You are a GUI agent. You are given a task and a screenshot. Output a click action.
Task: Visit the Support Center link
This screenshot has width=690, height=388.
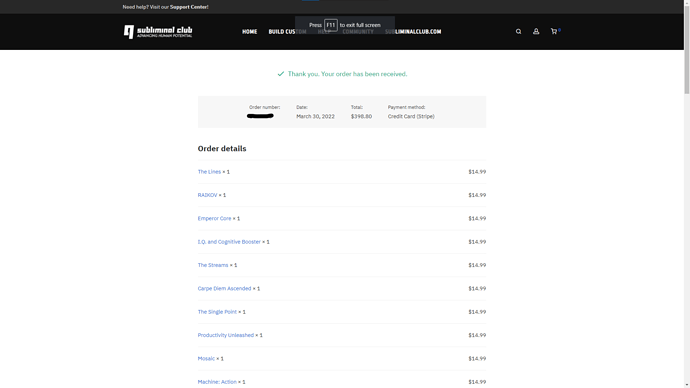[x=189, y=7]
